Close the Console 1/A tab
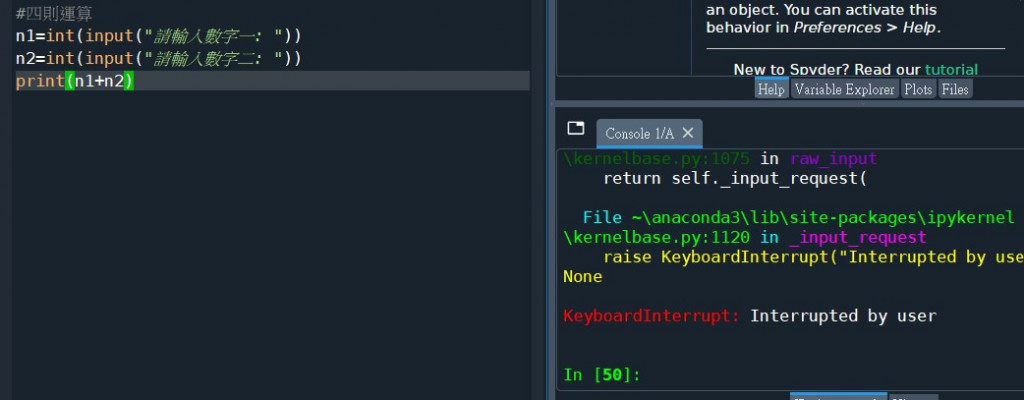1024x400 pixels. 689,134
